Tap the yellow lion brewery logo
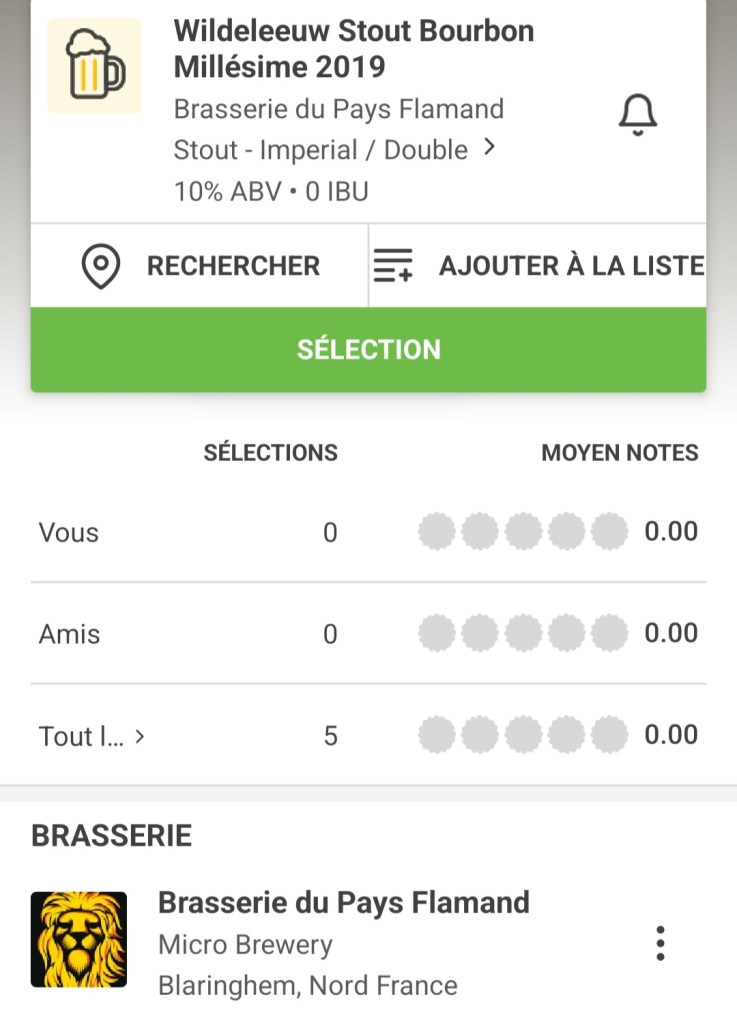Viewport: 737px width, 1023px height. (79, 940)
